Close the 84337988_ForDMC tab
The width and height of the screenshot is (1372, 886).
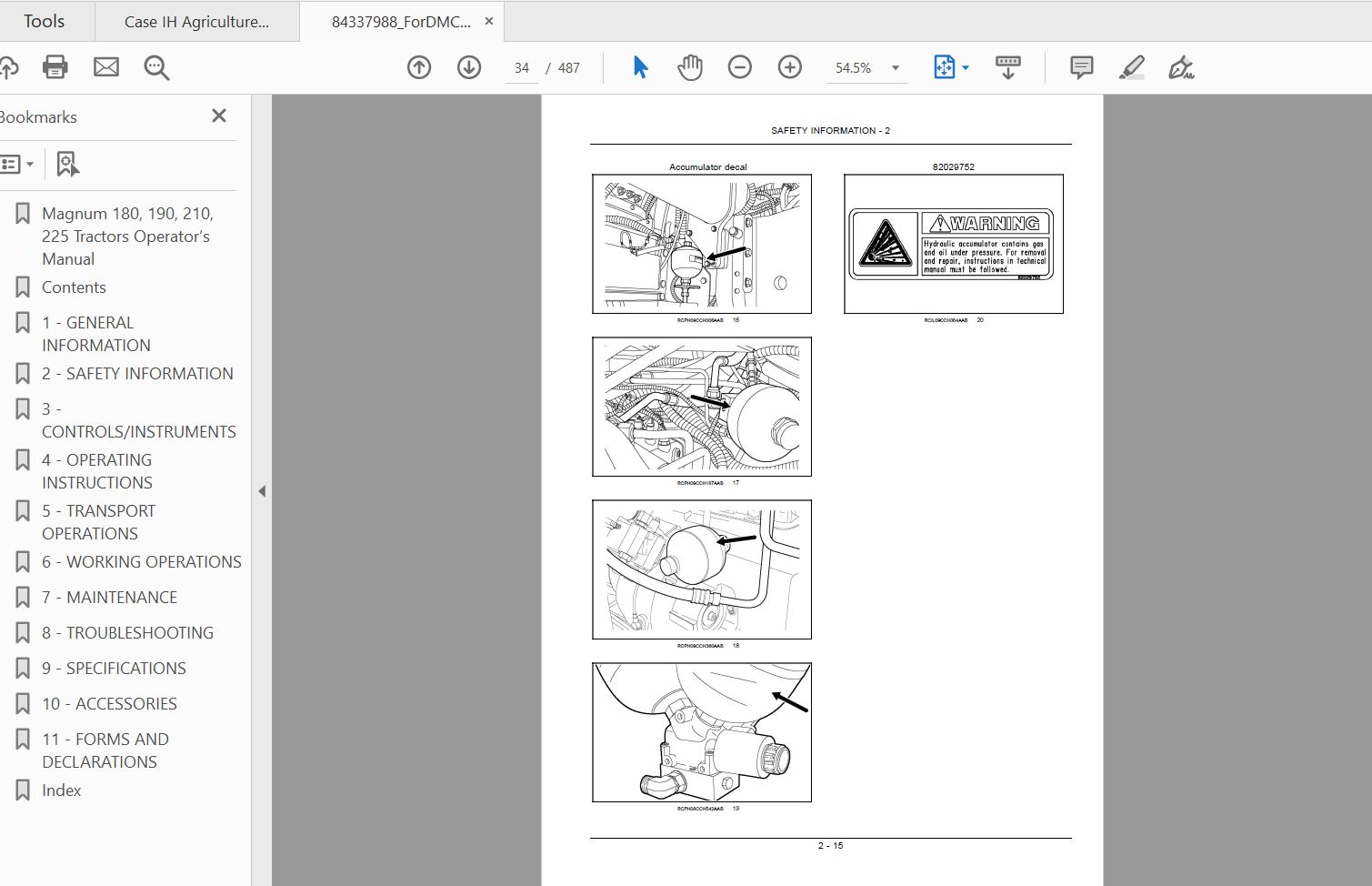[x=488, y=21]
